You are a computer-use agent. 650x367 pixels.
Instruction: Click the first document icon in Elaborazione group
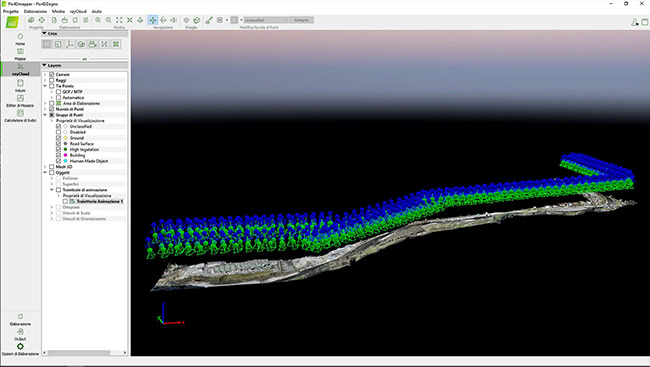(54, 20)
